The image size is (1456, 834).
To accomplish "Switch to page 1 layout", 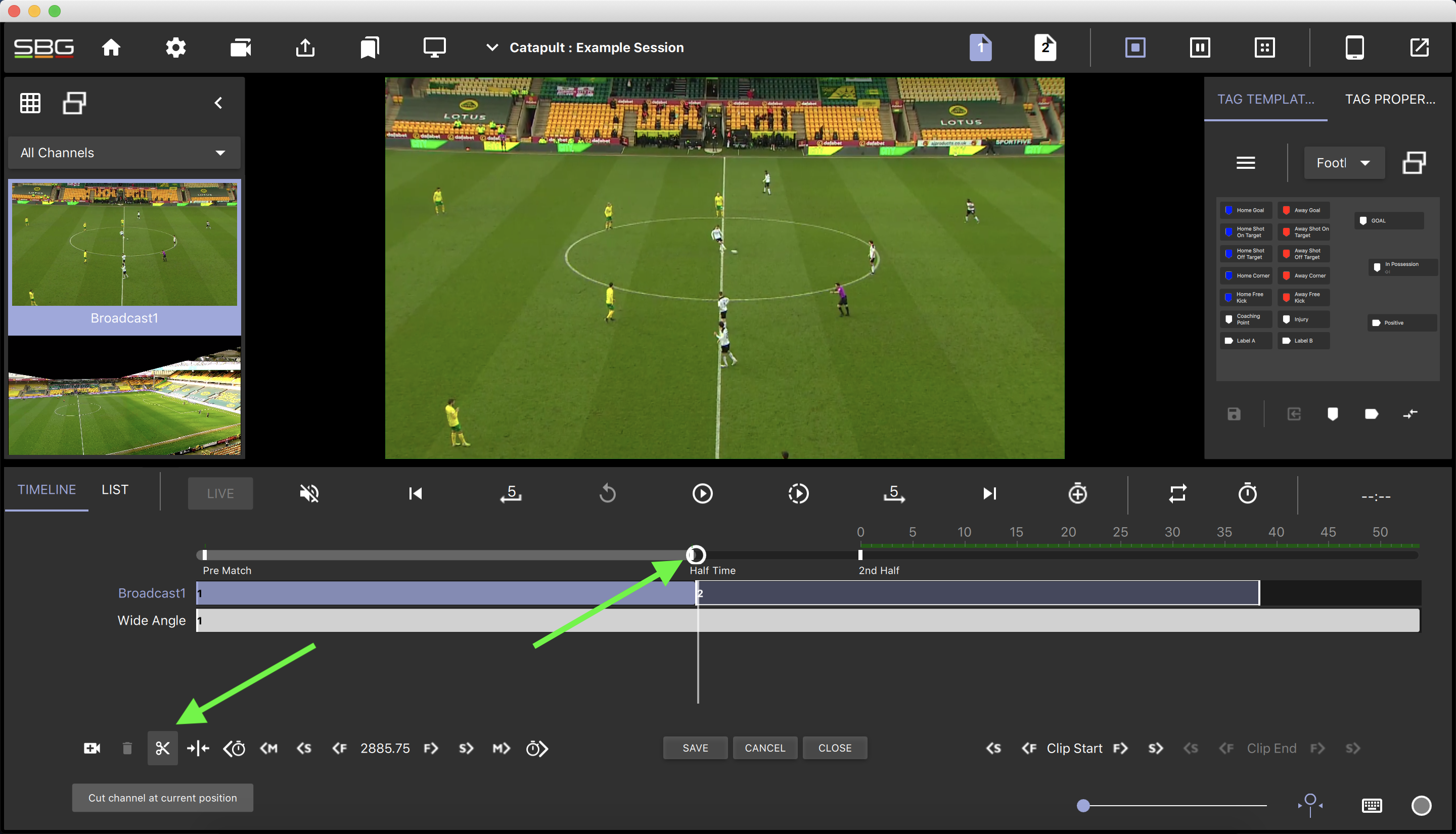I will tap(981, 47).
